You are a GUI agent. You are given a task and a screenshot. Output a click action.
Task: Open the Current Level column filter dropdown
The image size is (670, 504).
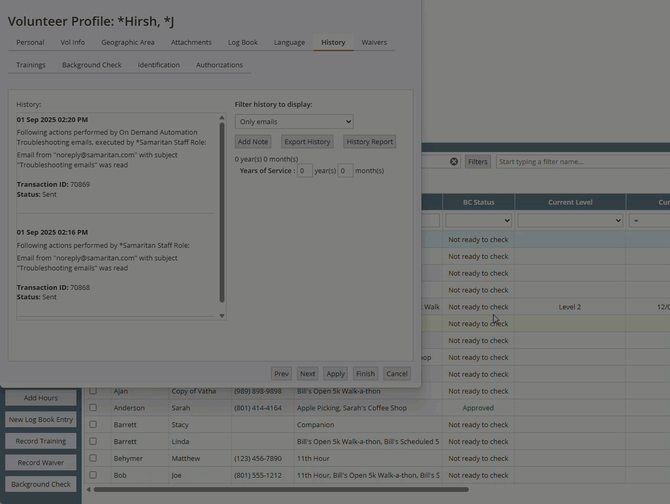coord(569,220)
